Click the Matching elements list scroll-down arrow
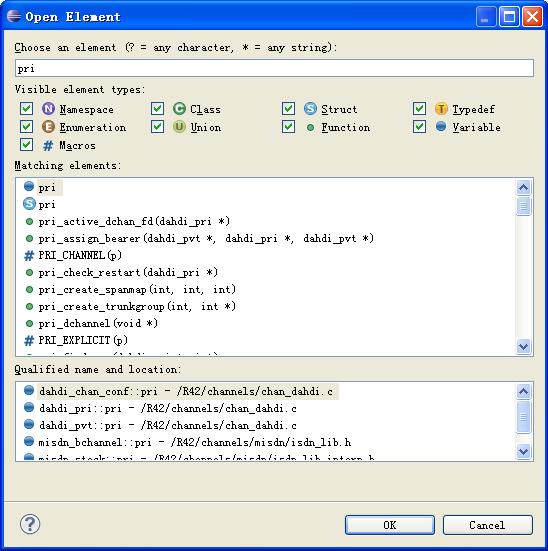This screenshot has width=548, height=551. click(x=523, y=347)
